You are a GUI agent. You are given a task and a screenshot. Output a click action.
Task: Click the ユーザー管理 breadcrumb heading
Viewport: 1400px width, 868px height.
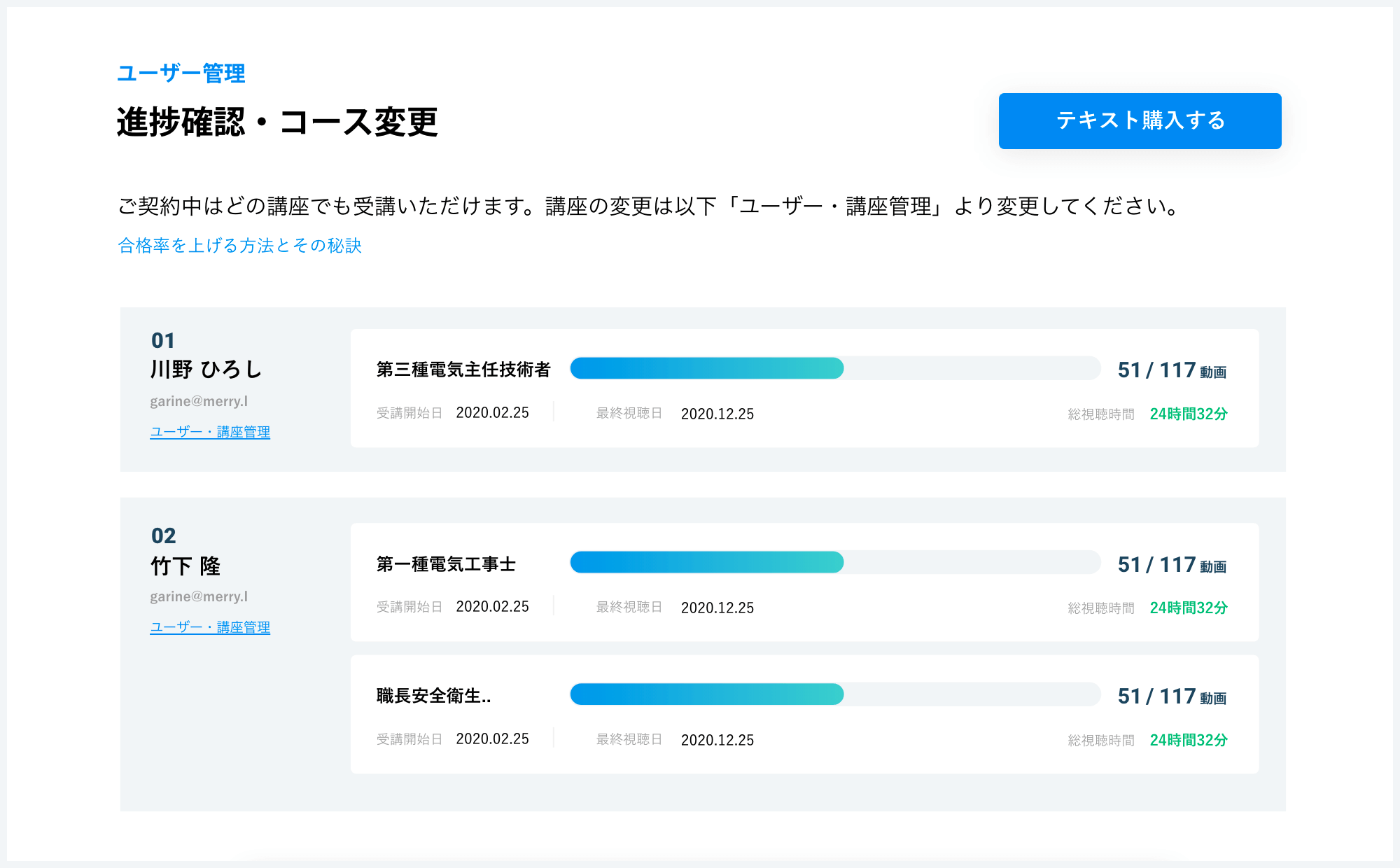[x=181, y=73]
